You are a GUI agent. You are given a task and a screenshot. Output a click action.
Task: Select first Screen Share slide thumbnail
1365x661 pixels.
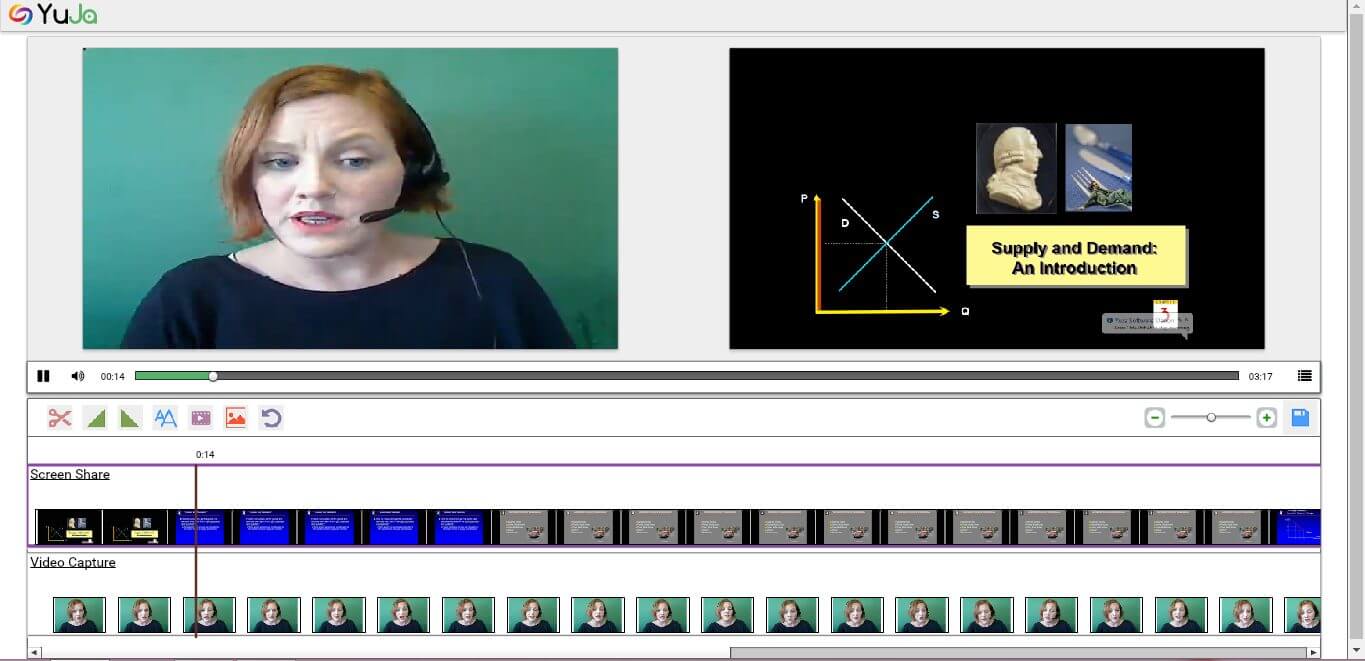tap(70, 527)
